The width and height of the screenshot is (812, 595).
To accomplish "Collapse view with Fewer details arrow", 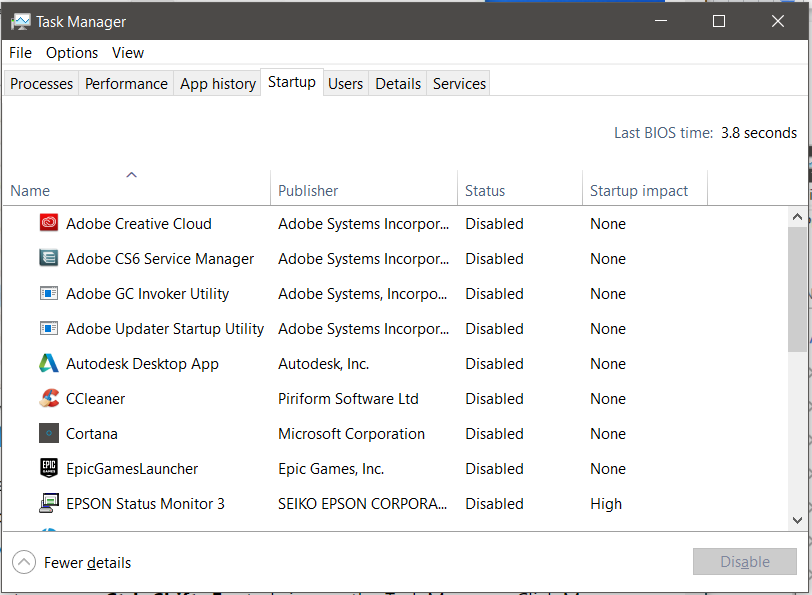I will (24, 562).
